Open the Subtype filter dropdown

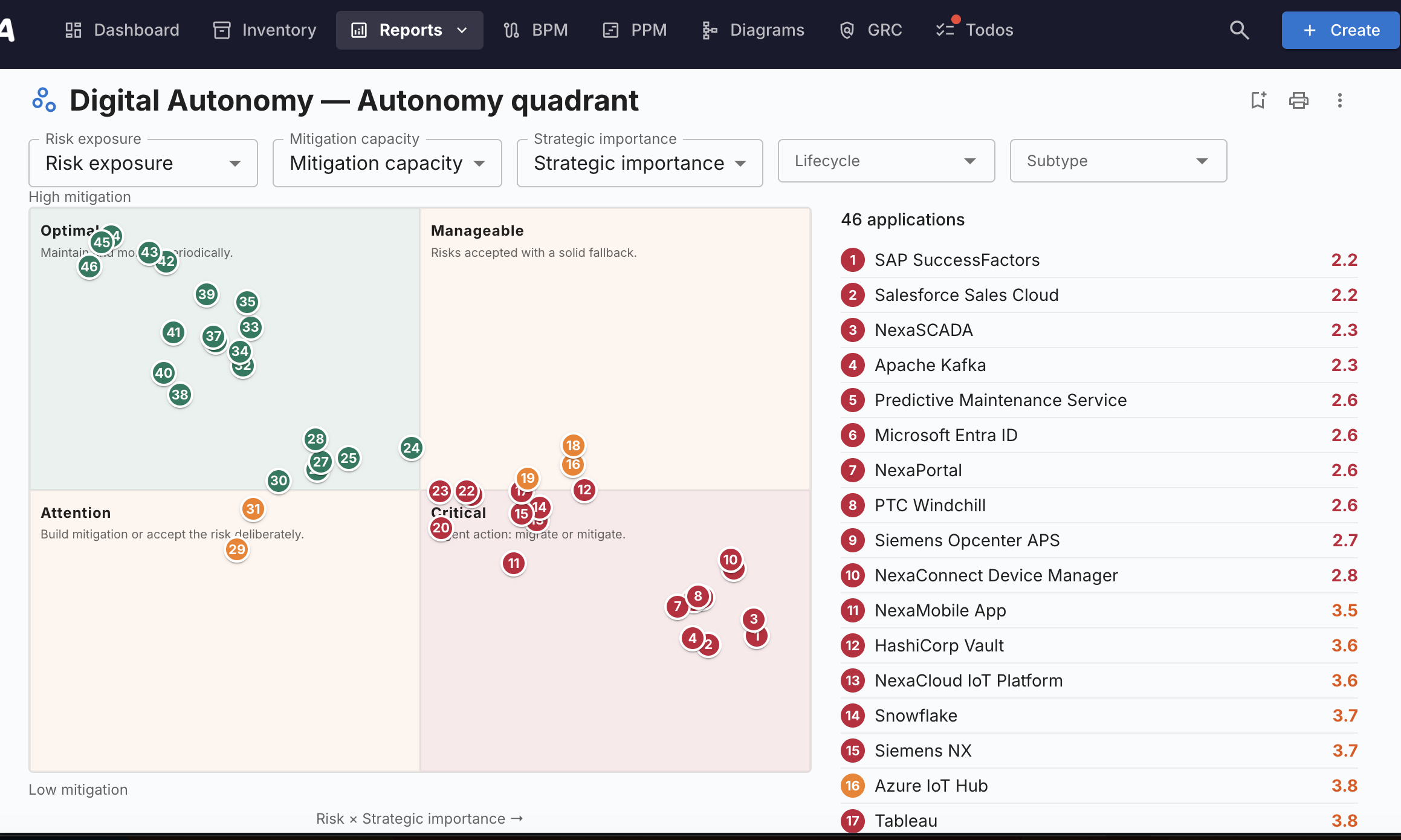point(1119,161)
